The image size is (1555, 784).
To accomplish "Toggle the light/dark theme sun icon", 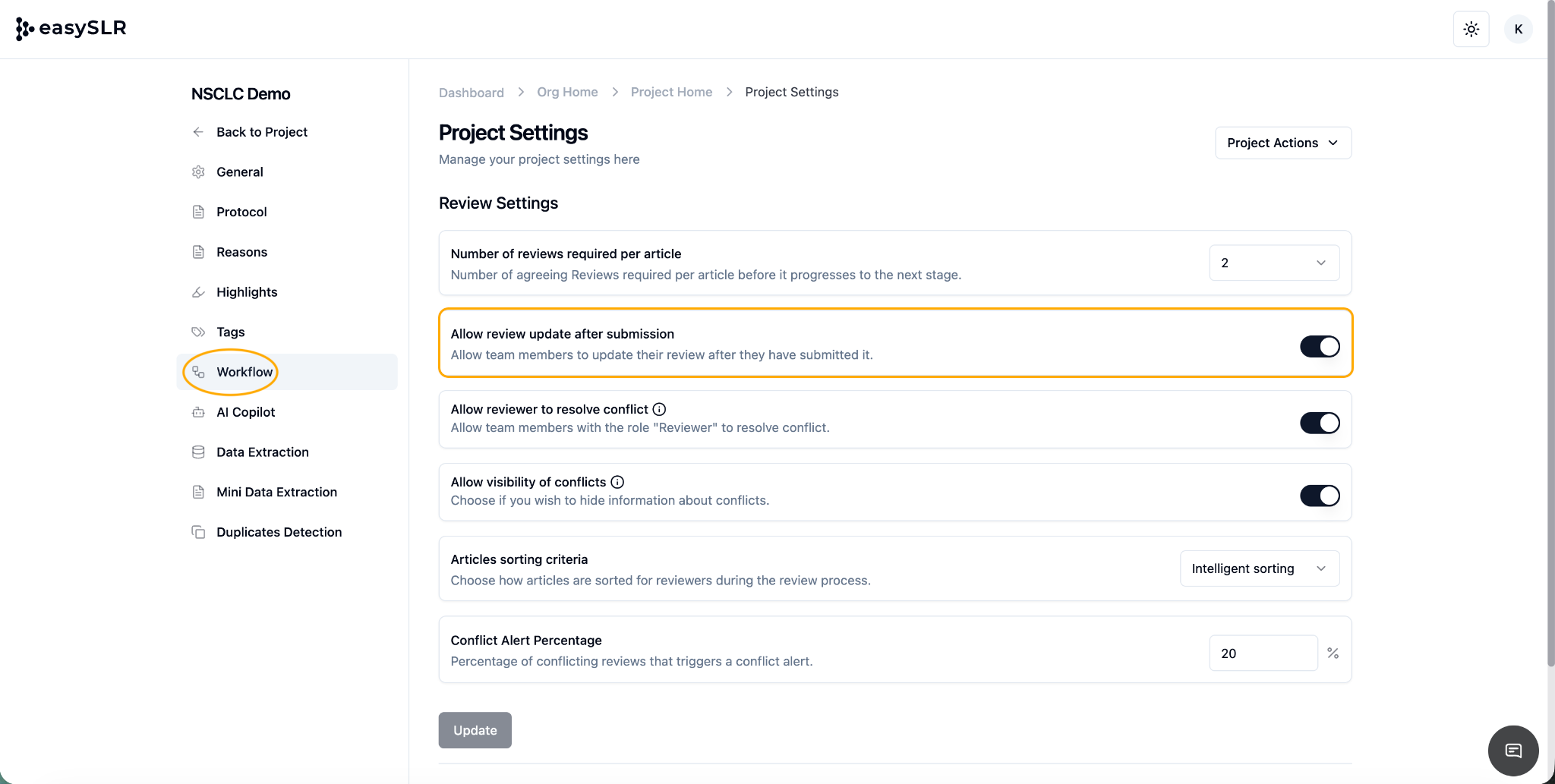I will coord(1471,30).
